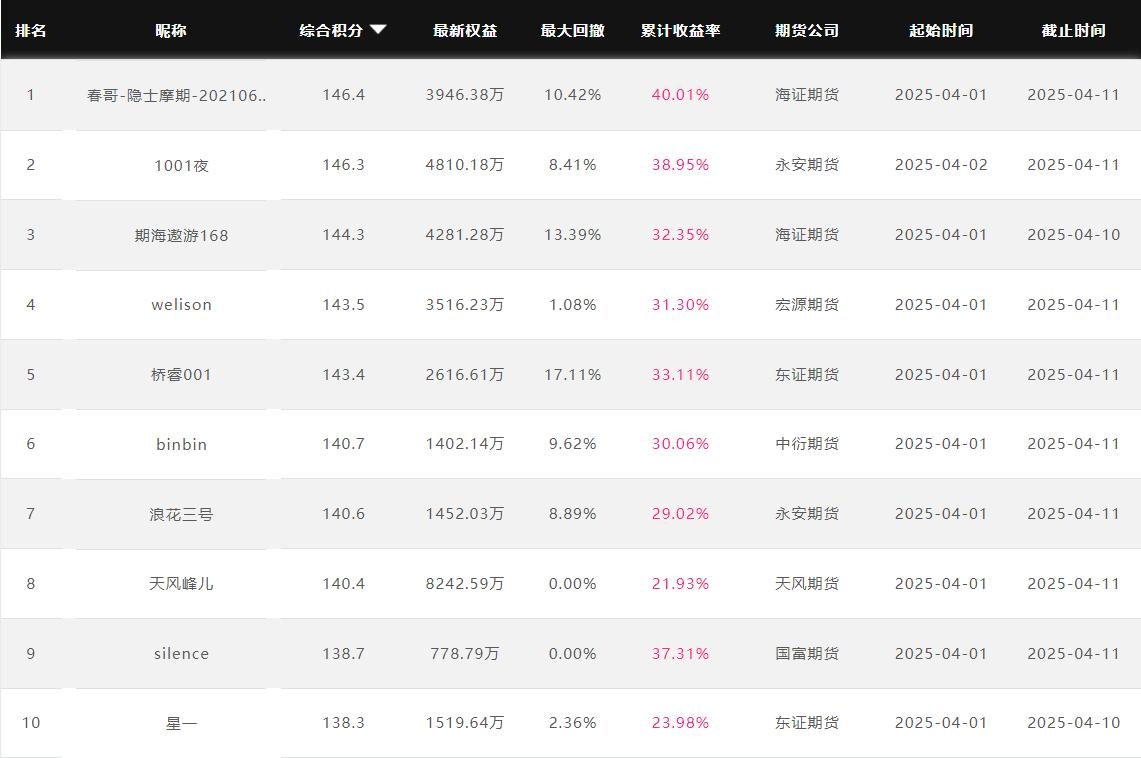This screenshot has width=1141, height=758.
Task: Select drawdown value 2.36%
Action: (x=573, y=722)
